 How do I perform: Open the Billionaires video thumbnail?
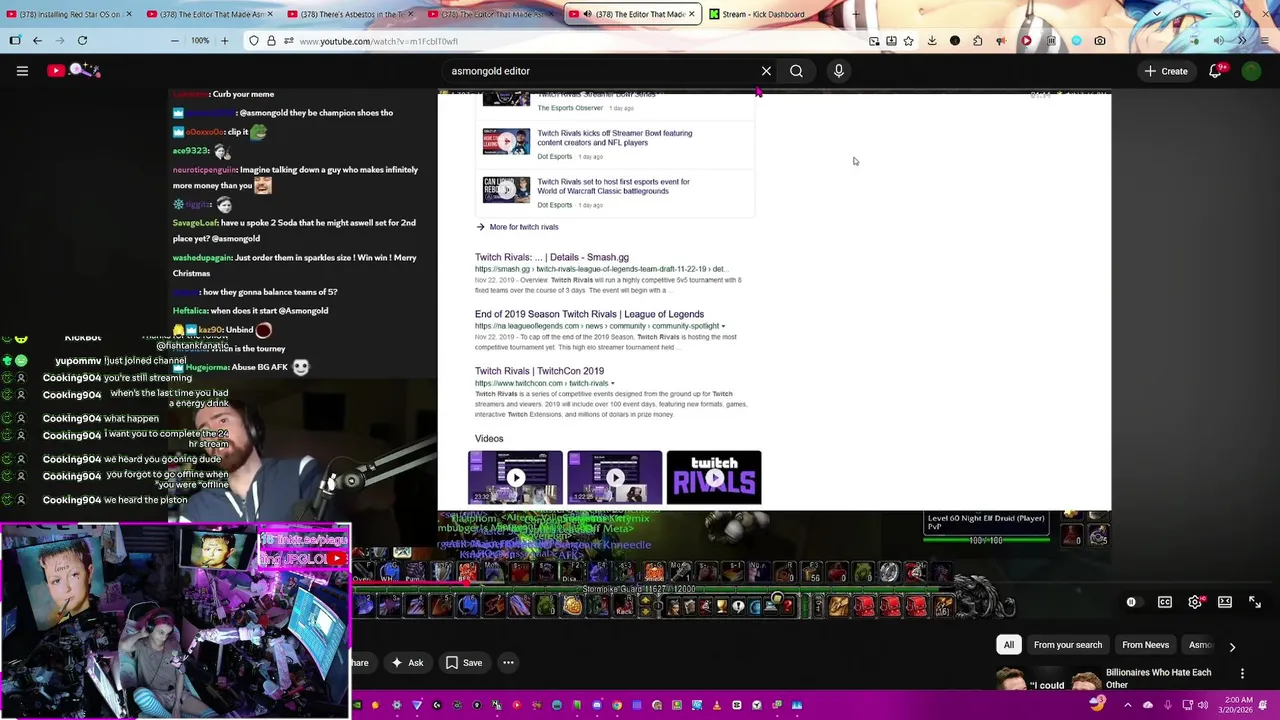pyautogui.click(x=1047, y=680)
